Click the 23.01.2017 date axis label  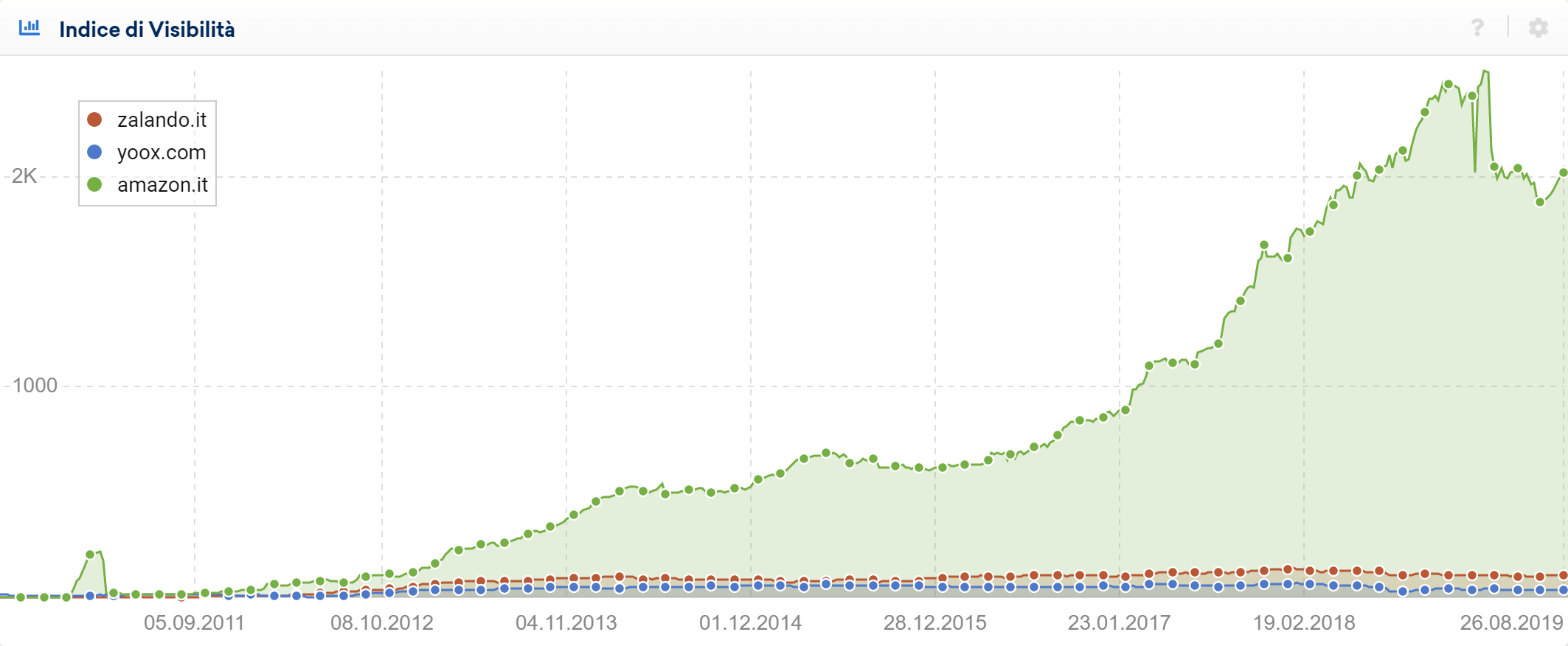pyautogui.click(x=1120, y=622)
